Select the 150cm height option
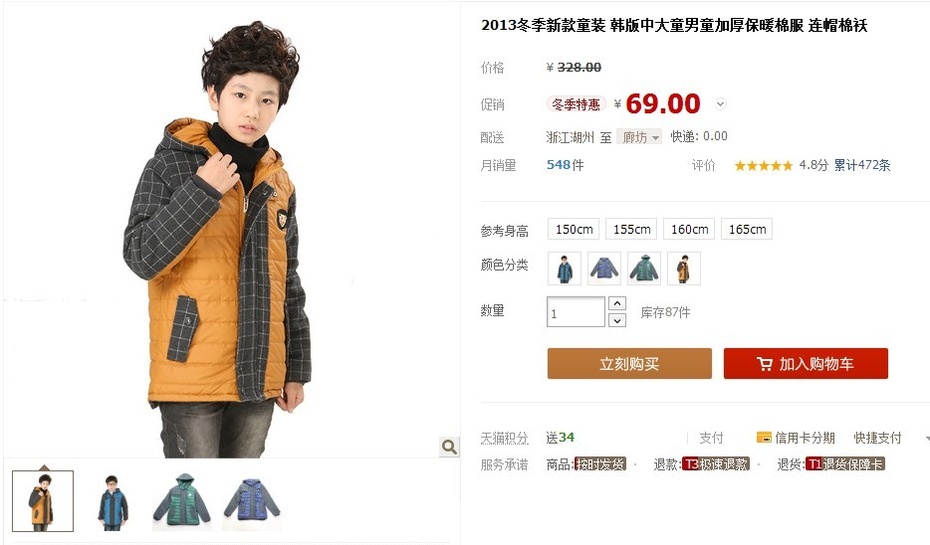 coord(574,229)
